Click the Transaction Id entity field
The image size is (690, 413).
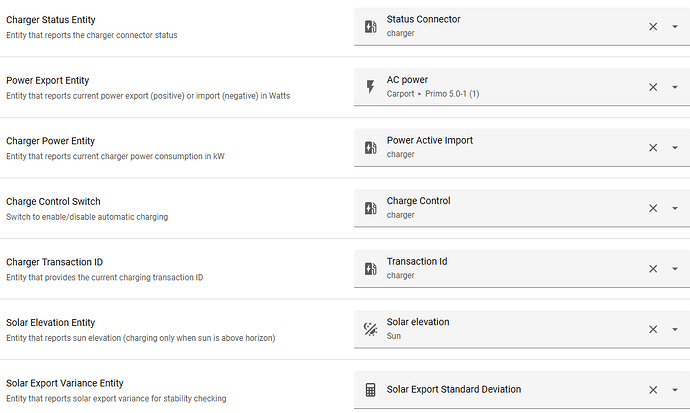click(x=500, y=269)
